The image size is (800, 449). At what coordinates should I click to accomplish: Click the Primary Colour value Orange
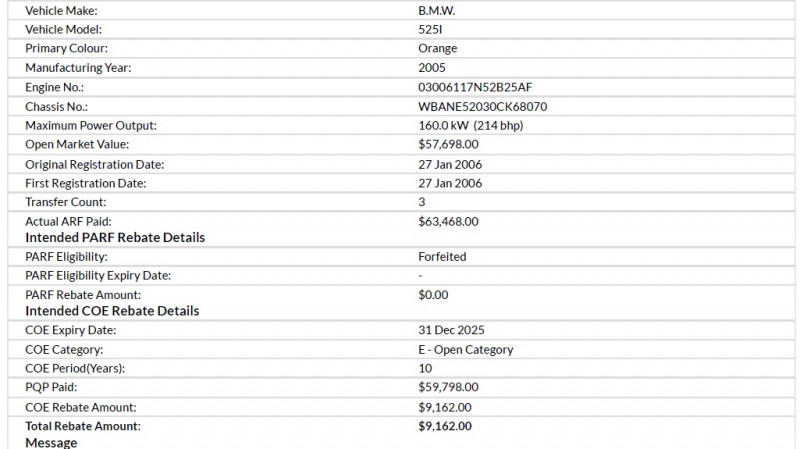click(437, 48)
